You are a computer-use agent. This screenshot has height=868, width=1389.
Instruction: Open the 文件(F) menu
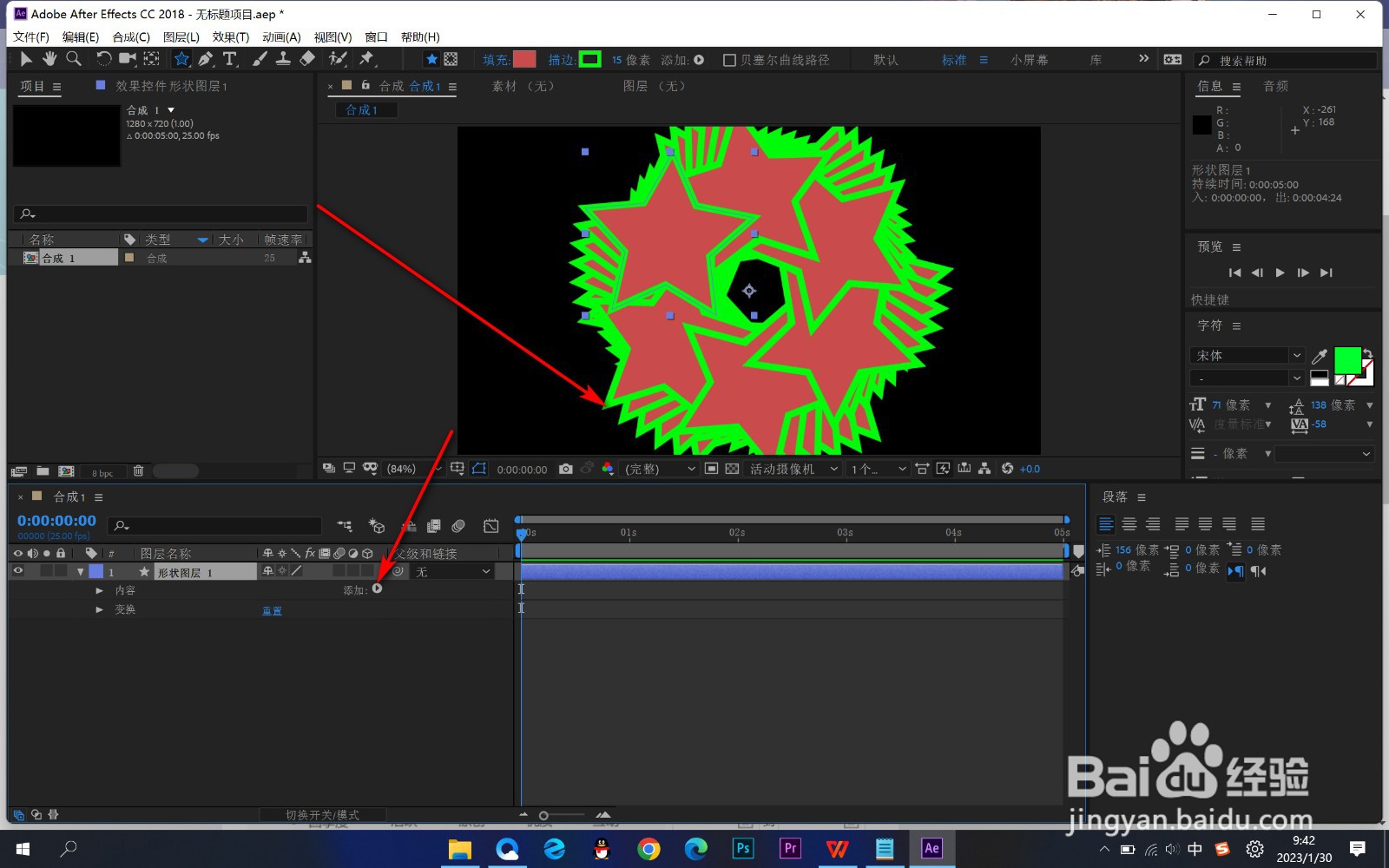coord(31,37)
